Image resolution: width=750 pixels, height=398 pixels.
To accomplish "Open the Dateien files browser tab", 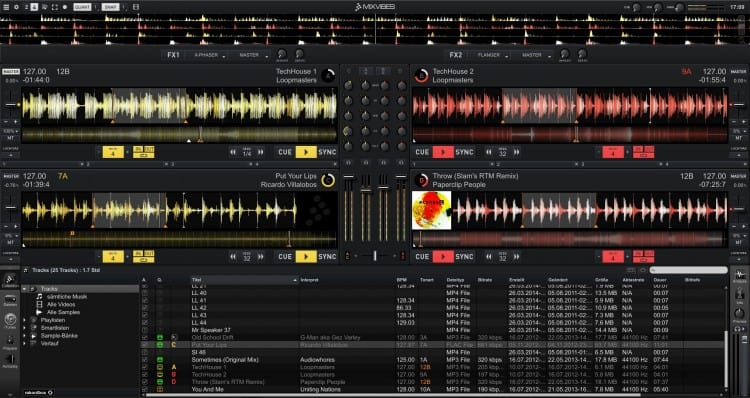I will (x=10, y=300).
